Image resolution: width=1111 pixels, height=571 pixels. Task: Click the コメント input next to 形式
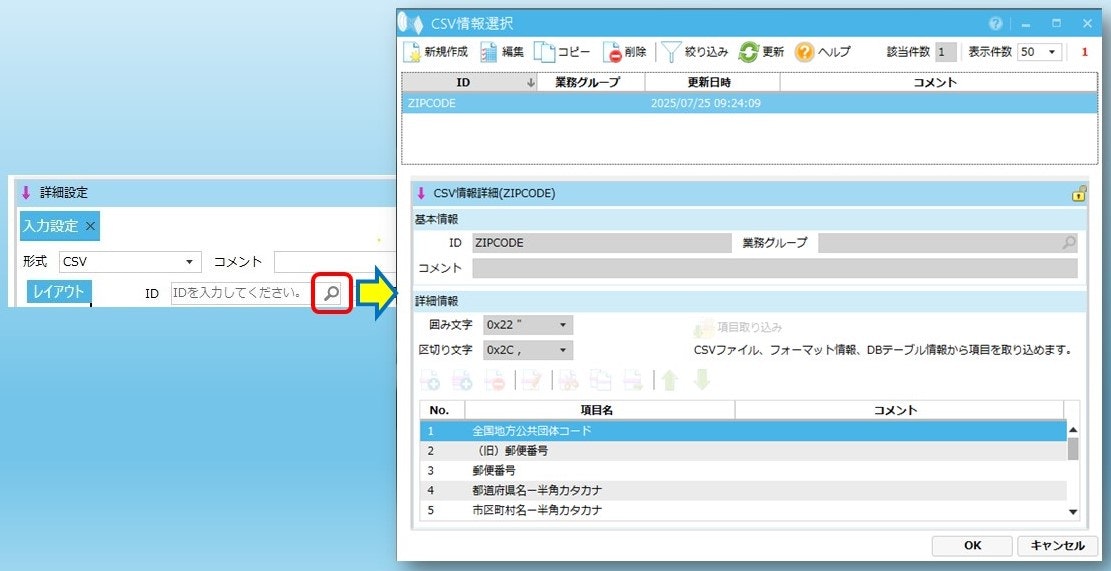click(x=334, y=261)
